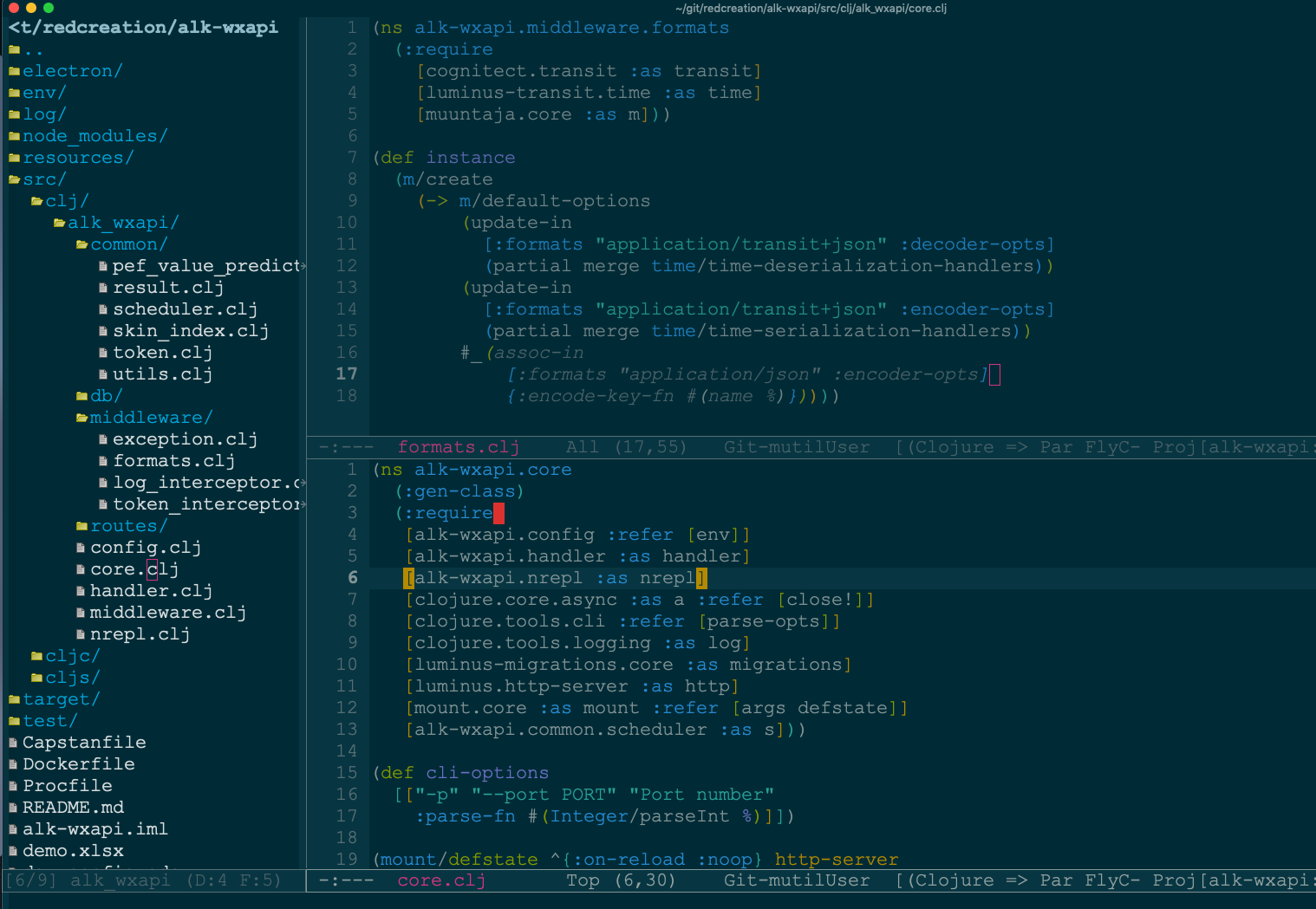Image resolution: width=1316 pixels, height=909 pixels.
Task: Open token_interceptor file in tree
Action: [208, 504]
